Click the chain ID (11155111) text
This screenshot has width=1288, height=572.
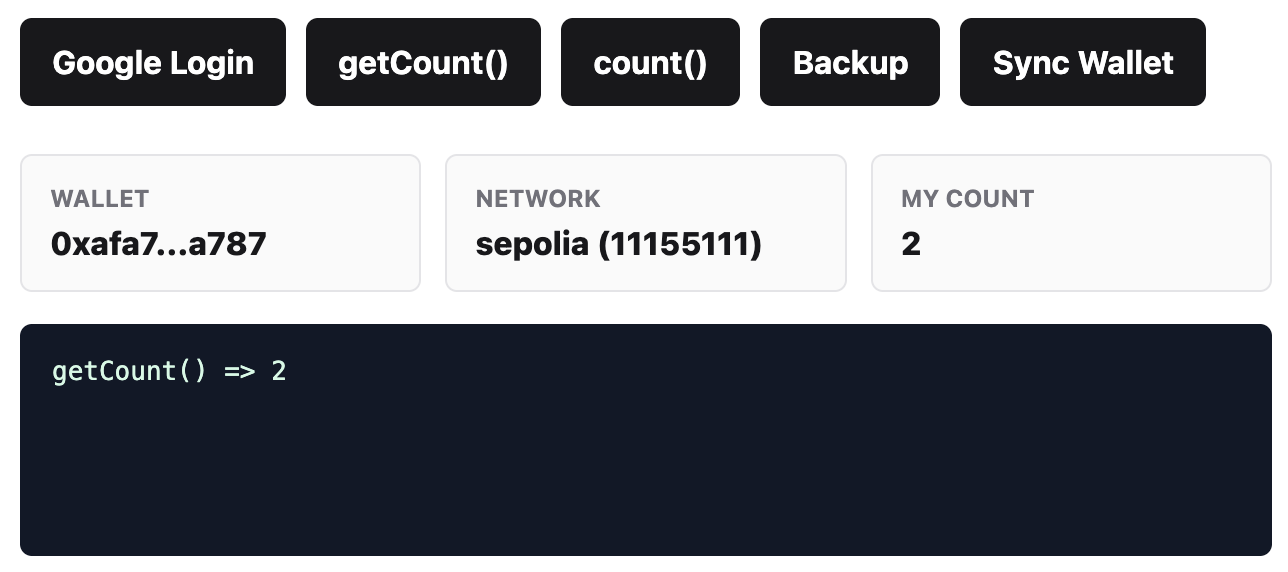[680, 244]
